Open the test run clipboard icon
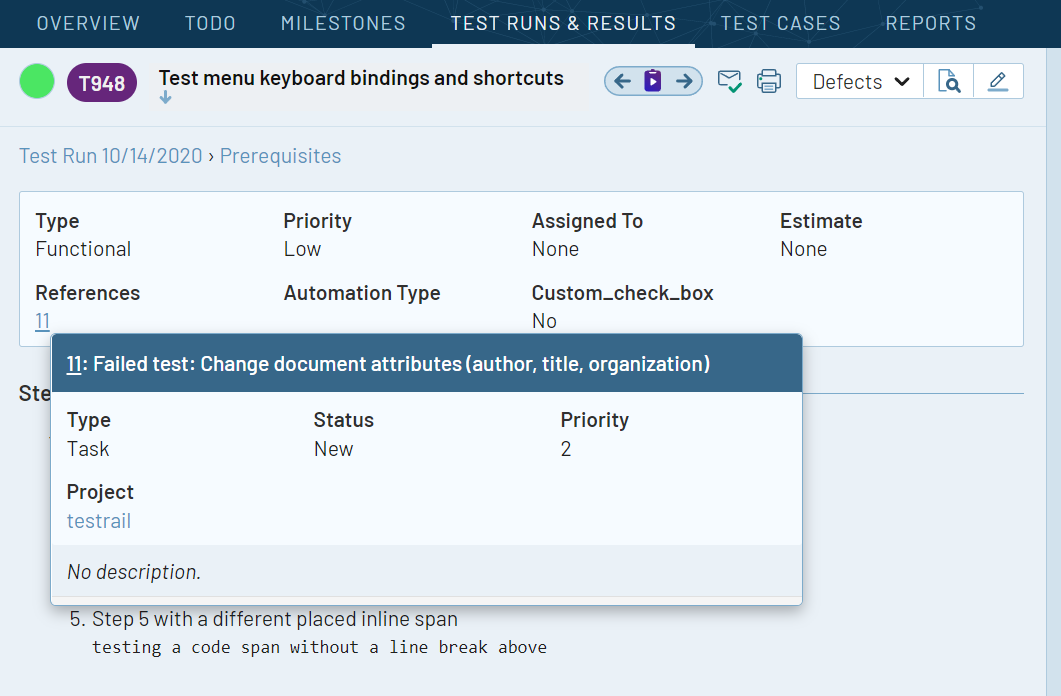 tap(653, 81)
